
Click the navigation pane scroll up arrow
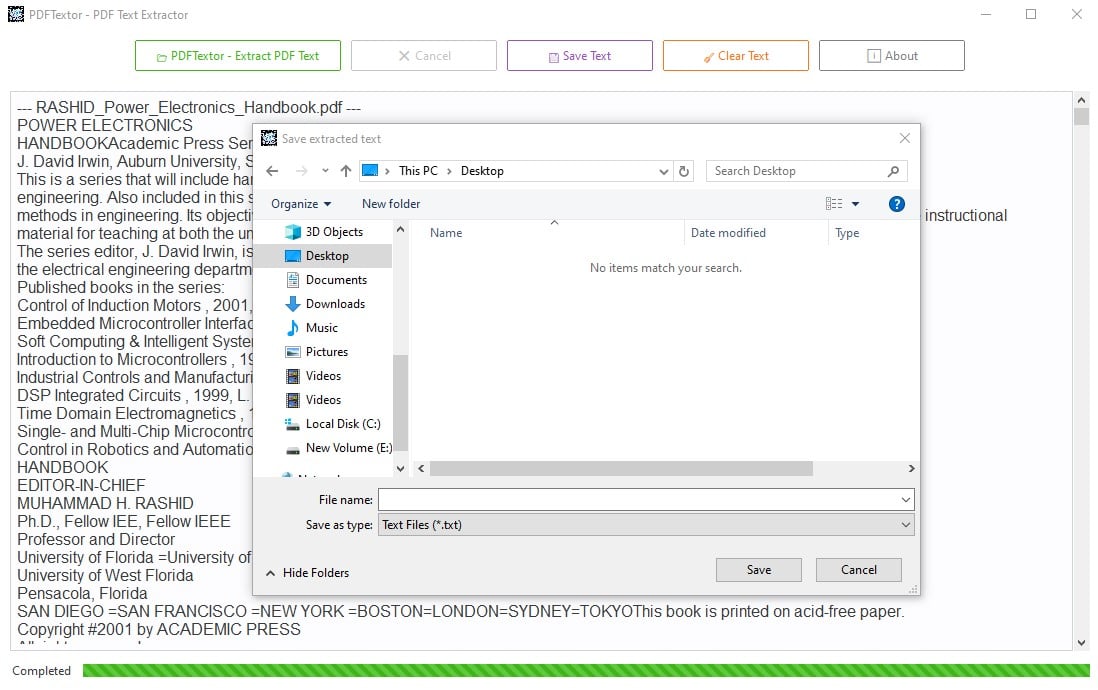[401, 230]
